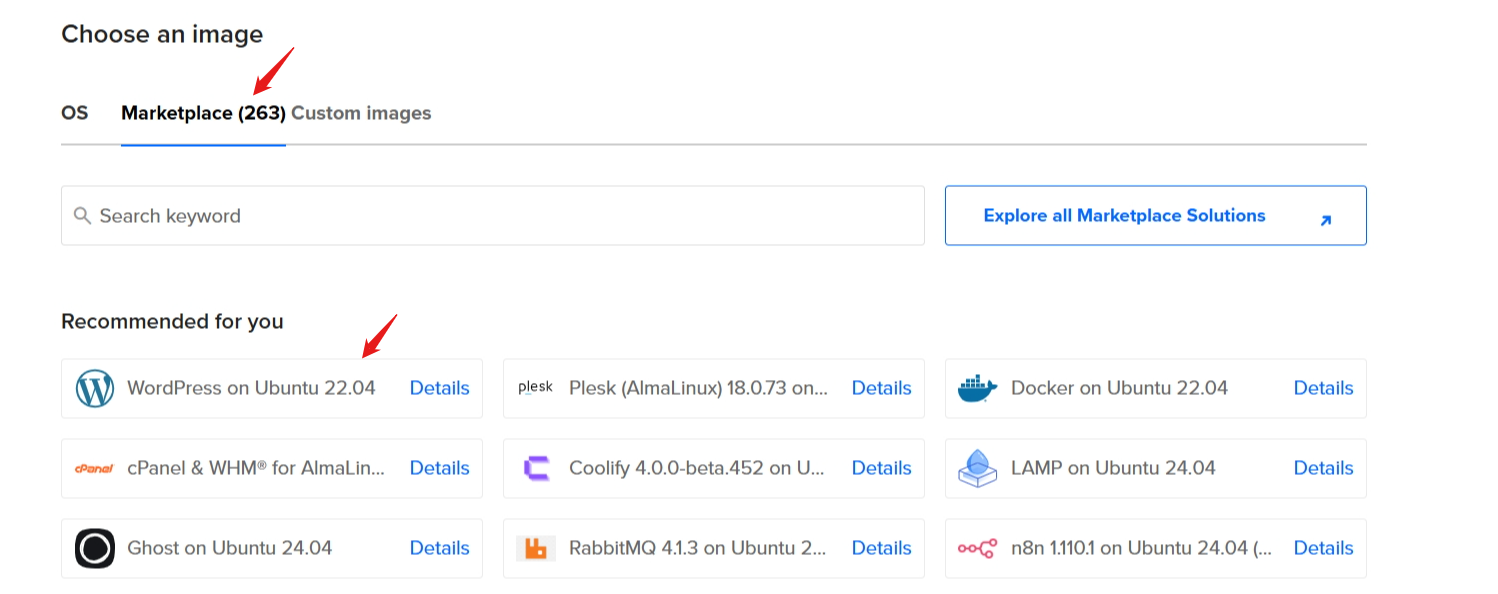Viewport: 1498px width, 594px height.
Task: Click the Docker whale icon
Action: (x=977, y=388)
